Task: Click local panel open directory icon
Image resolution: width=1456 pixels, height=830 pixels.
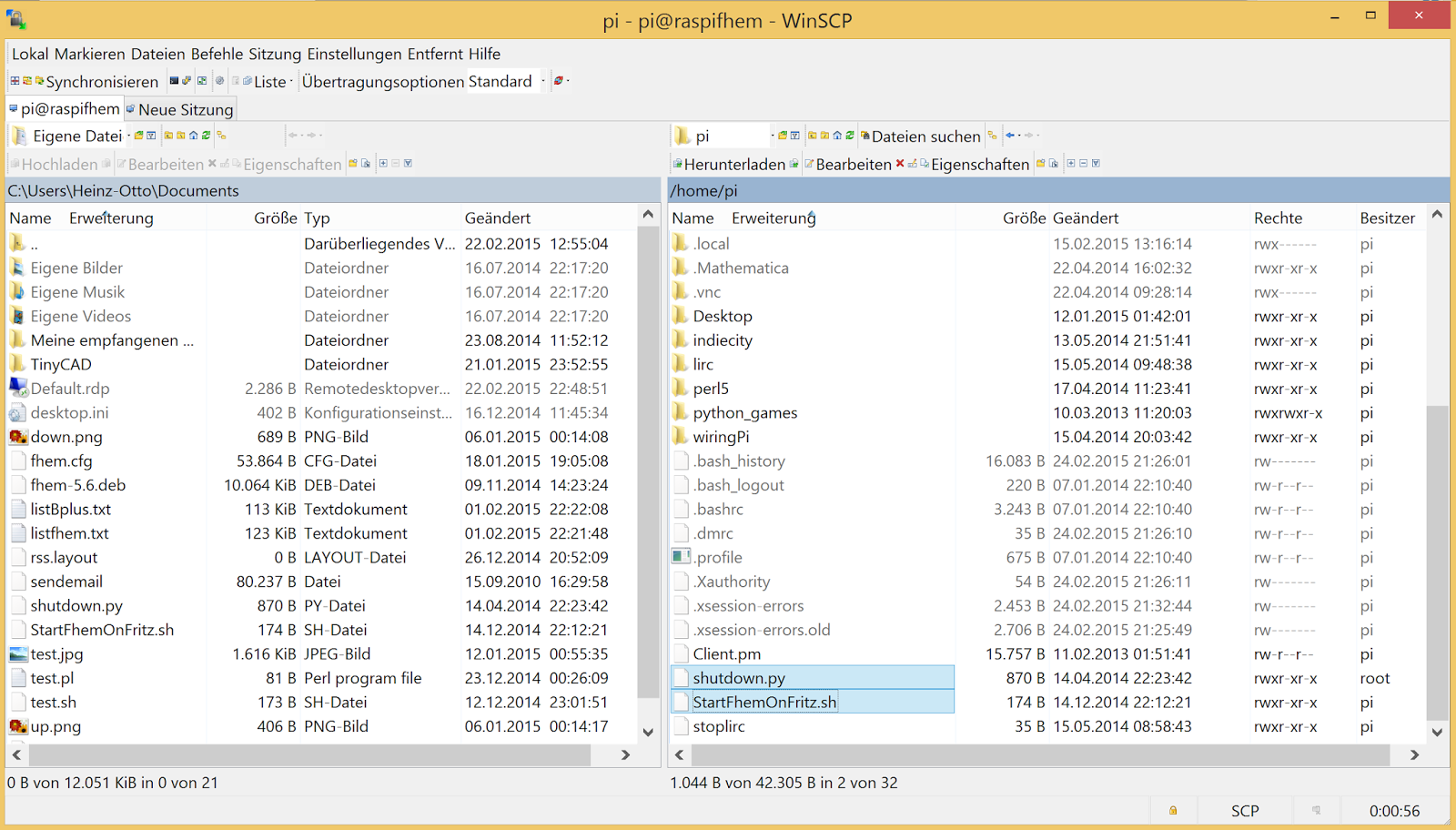Action: [139, 136]
